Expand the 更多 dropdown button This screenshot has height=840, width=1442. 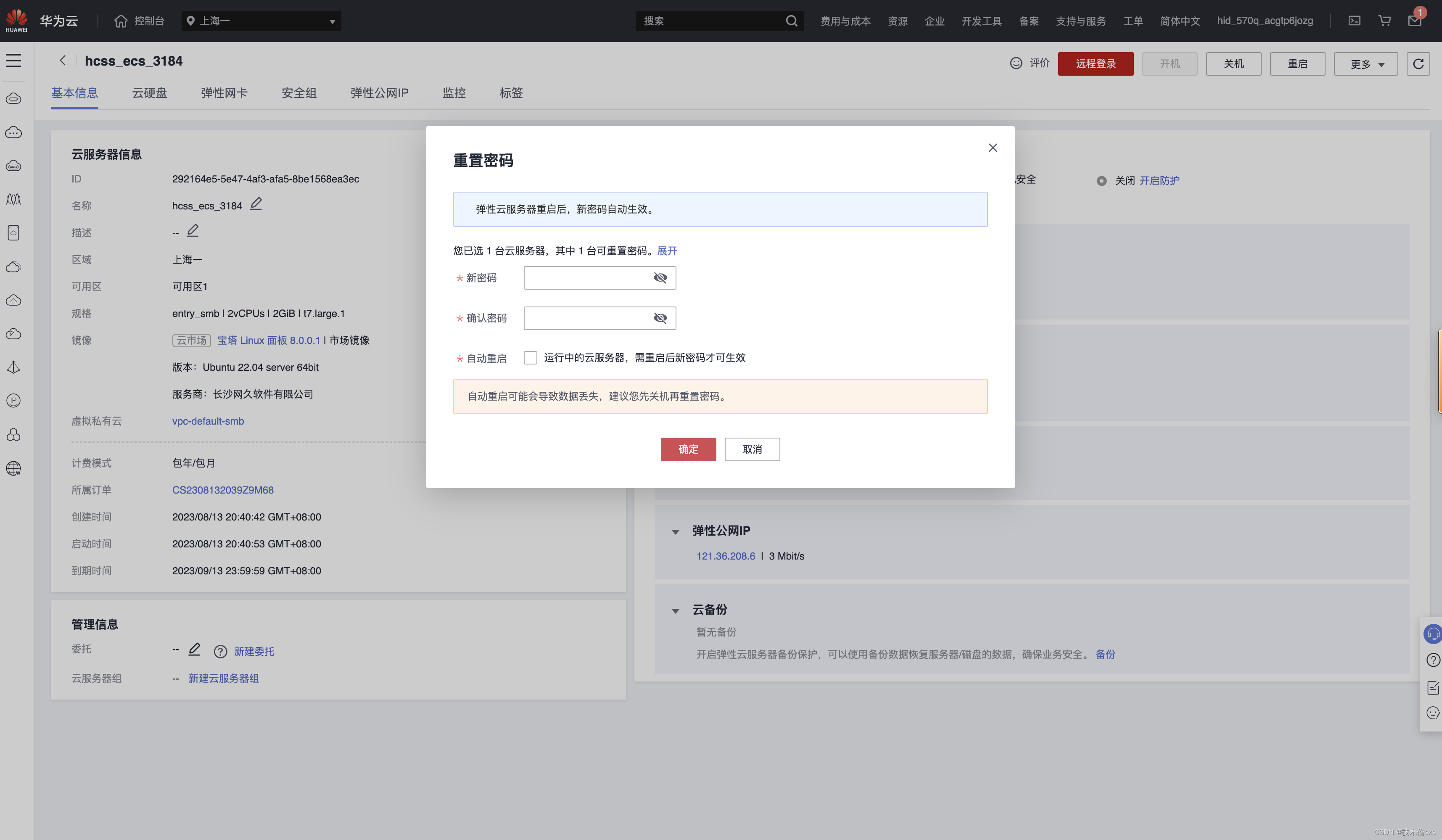1365,64
